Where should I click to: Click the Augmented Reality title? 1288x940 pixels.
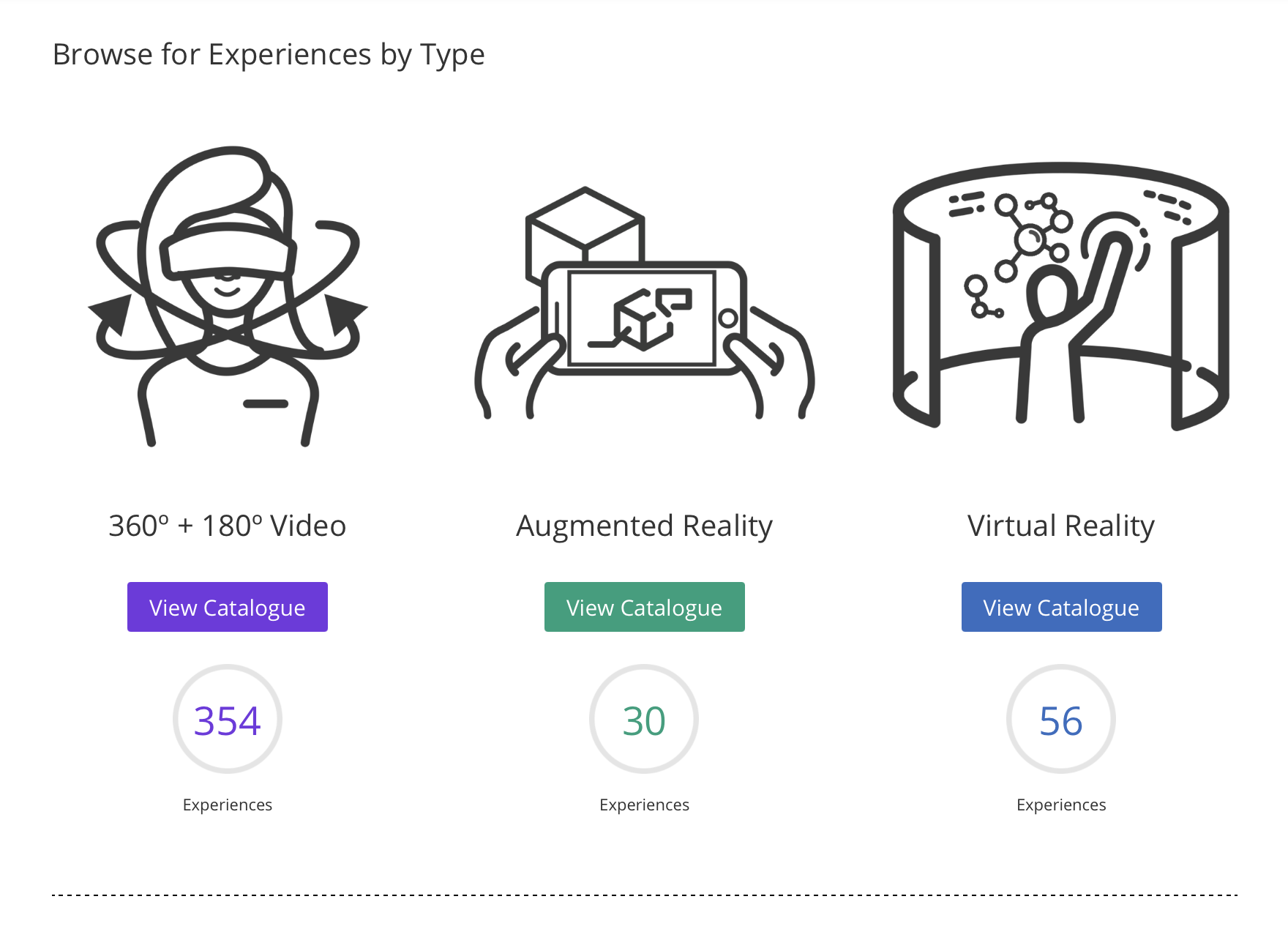(645, 526)
